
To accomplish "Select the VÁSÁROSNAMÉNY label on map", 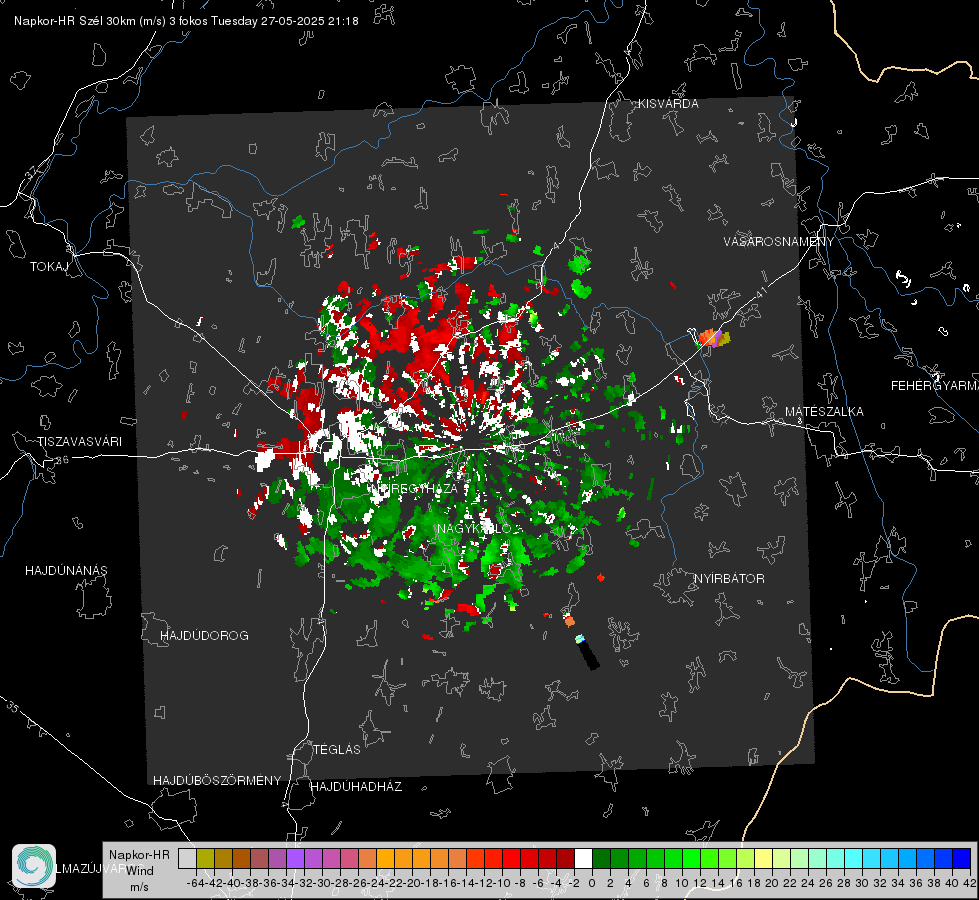I will [779, 242].
